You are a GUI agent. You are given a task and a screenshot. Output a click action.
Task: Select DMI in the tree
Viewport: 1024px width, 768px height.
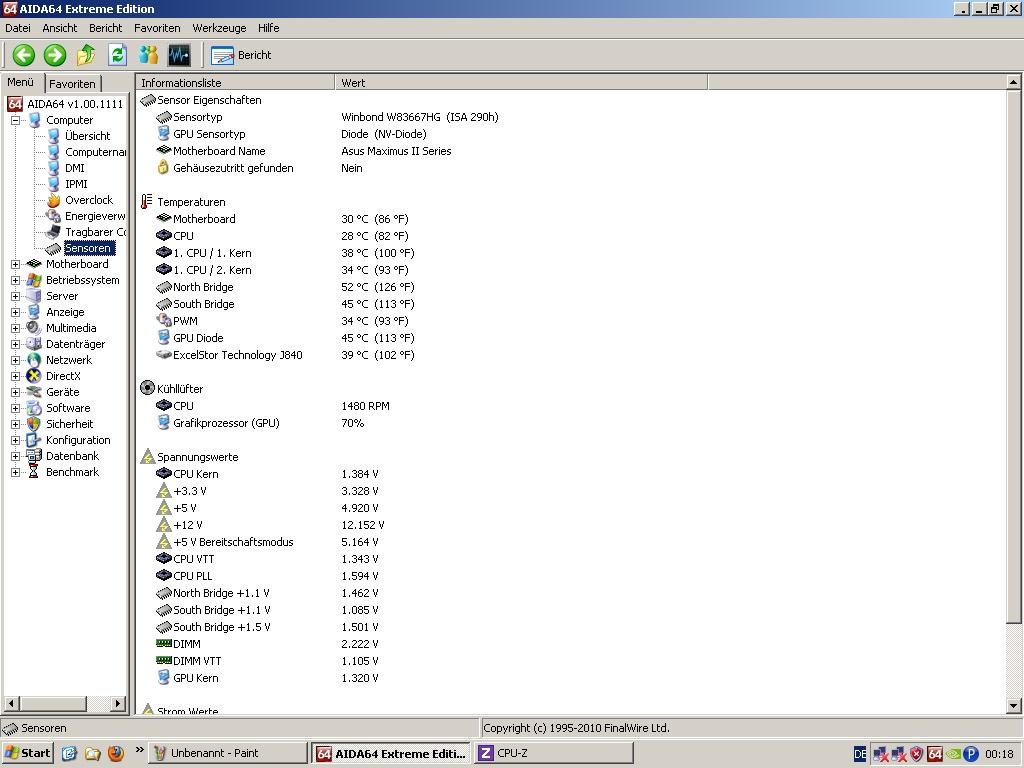click(74, 168)
